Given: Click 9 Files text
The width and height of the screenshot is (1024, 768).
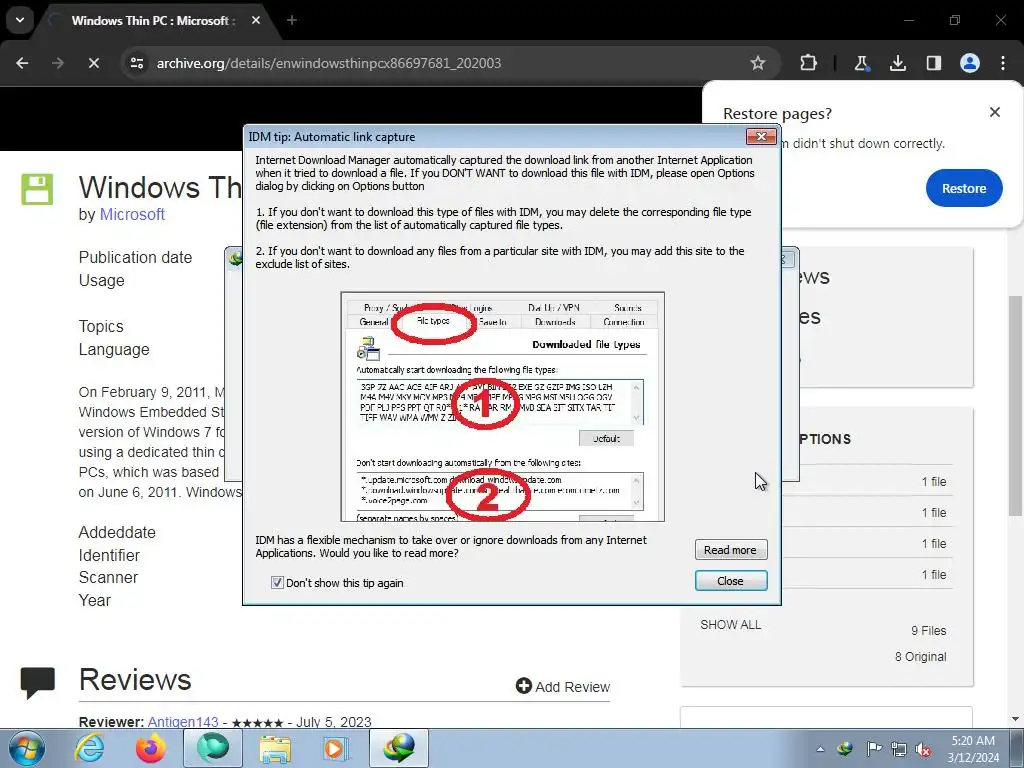Looking at the screenshot, I should (x=929, y=630).
